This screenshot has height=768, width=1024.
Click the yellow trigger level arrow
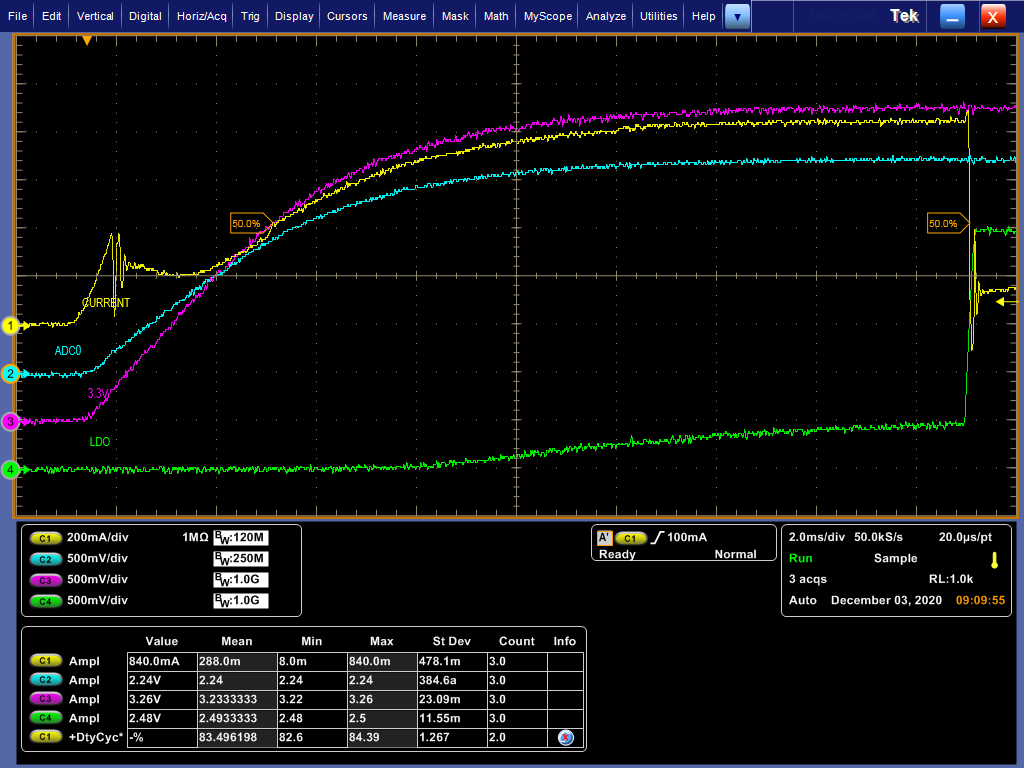click(1000, 302)
